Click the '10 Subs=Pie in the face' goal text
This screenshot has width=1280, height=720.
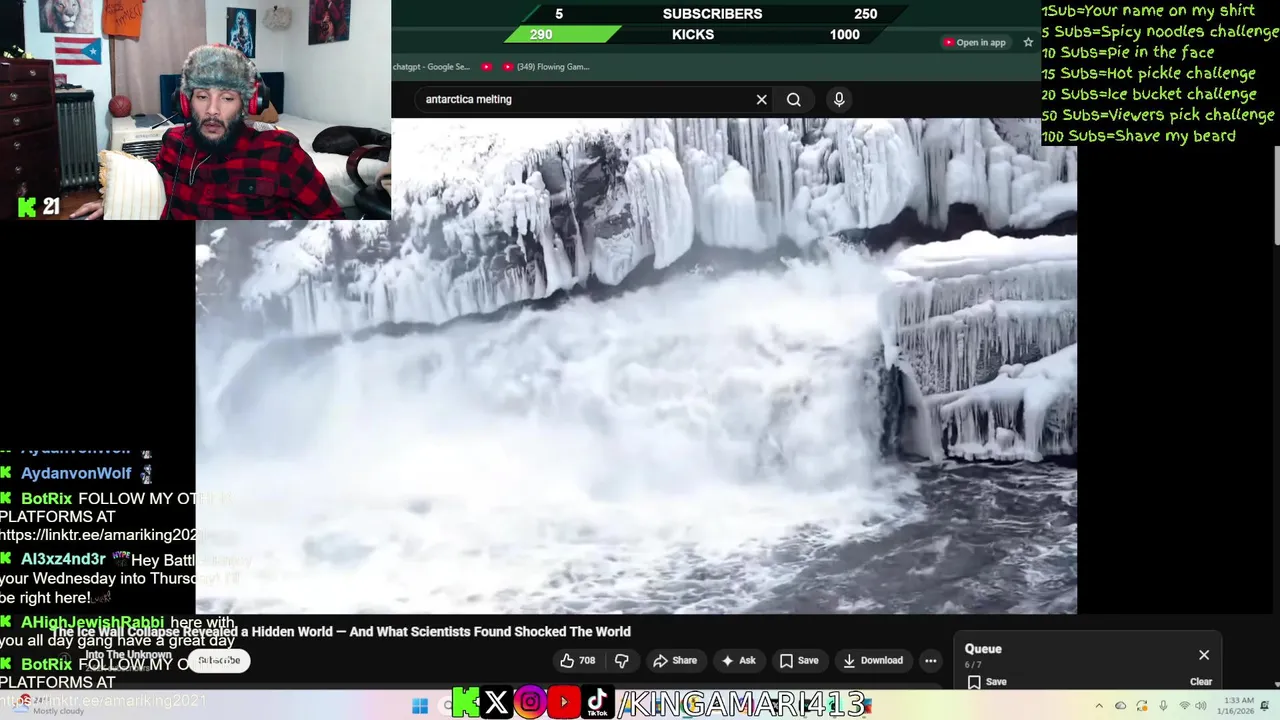click(x=1128, y=52)
